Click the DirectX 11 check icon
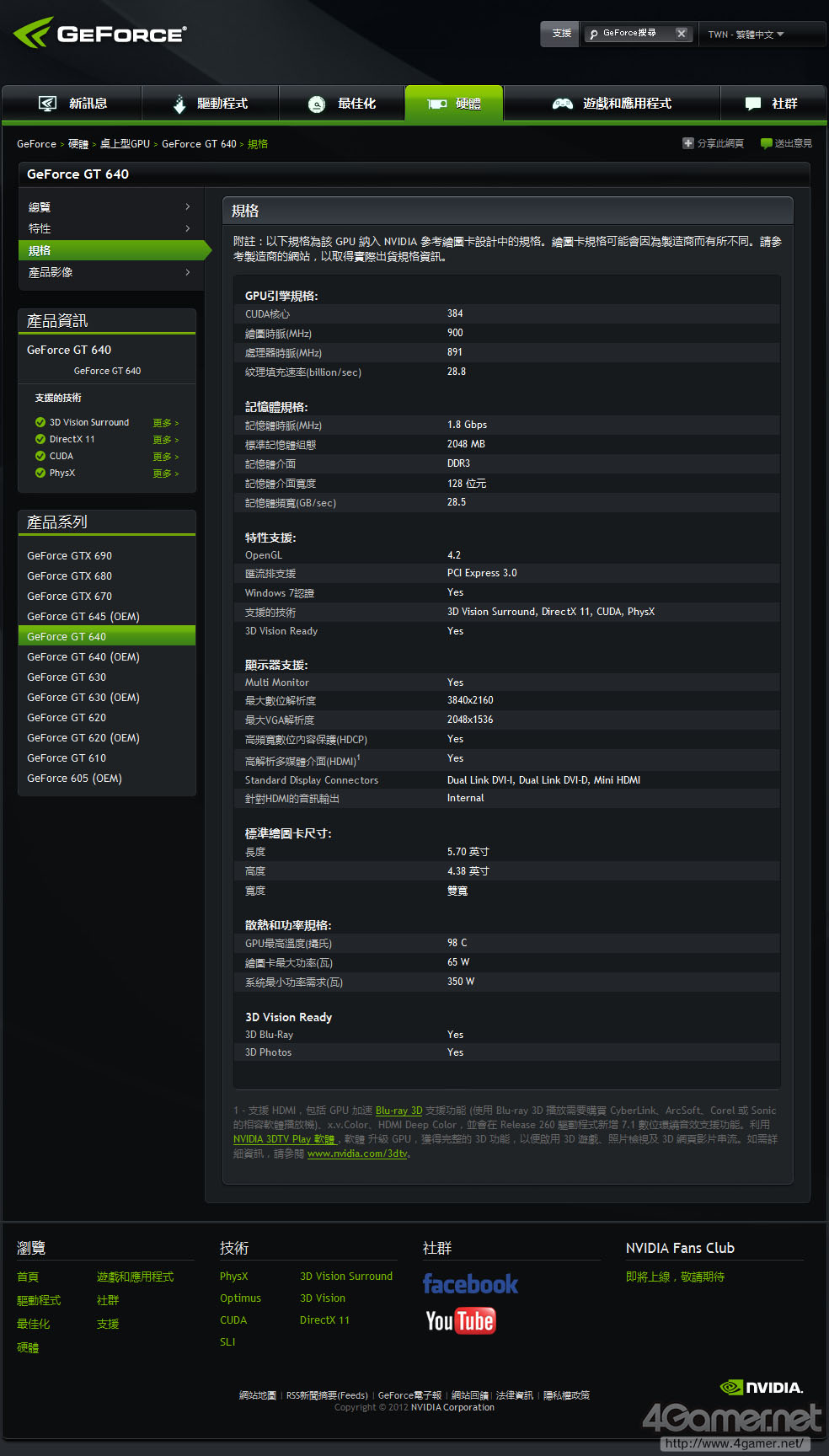This screenshot has width=829, height=1456. 40,439
